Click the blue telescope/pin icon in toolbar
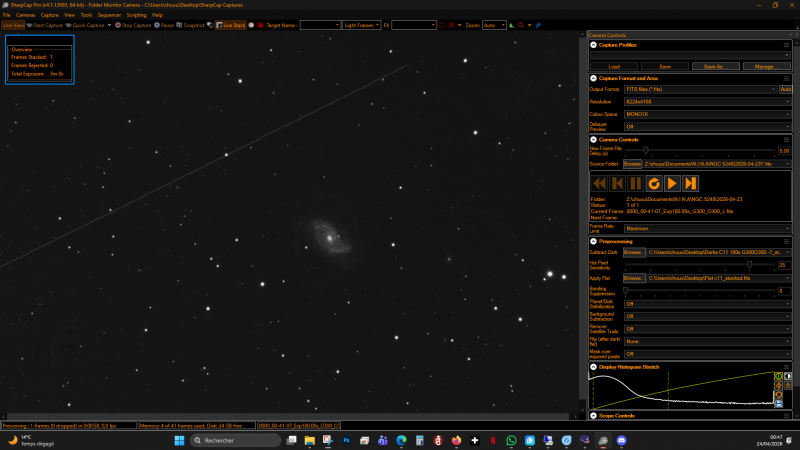This screenshot has width=800, height=450. coord(538,25)
